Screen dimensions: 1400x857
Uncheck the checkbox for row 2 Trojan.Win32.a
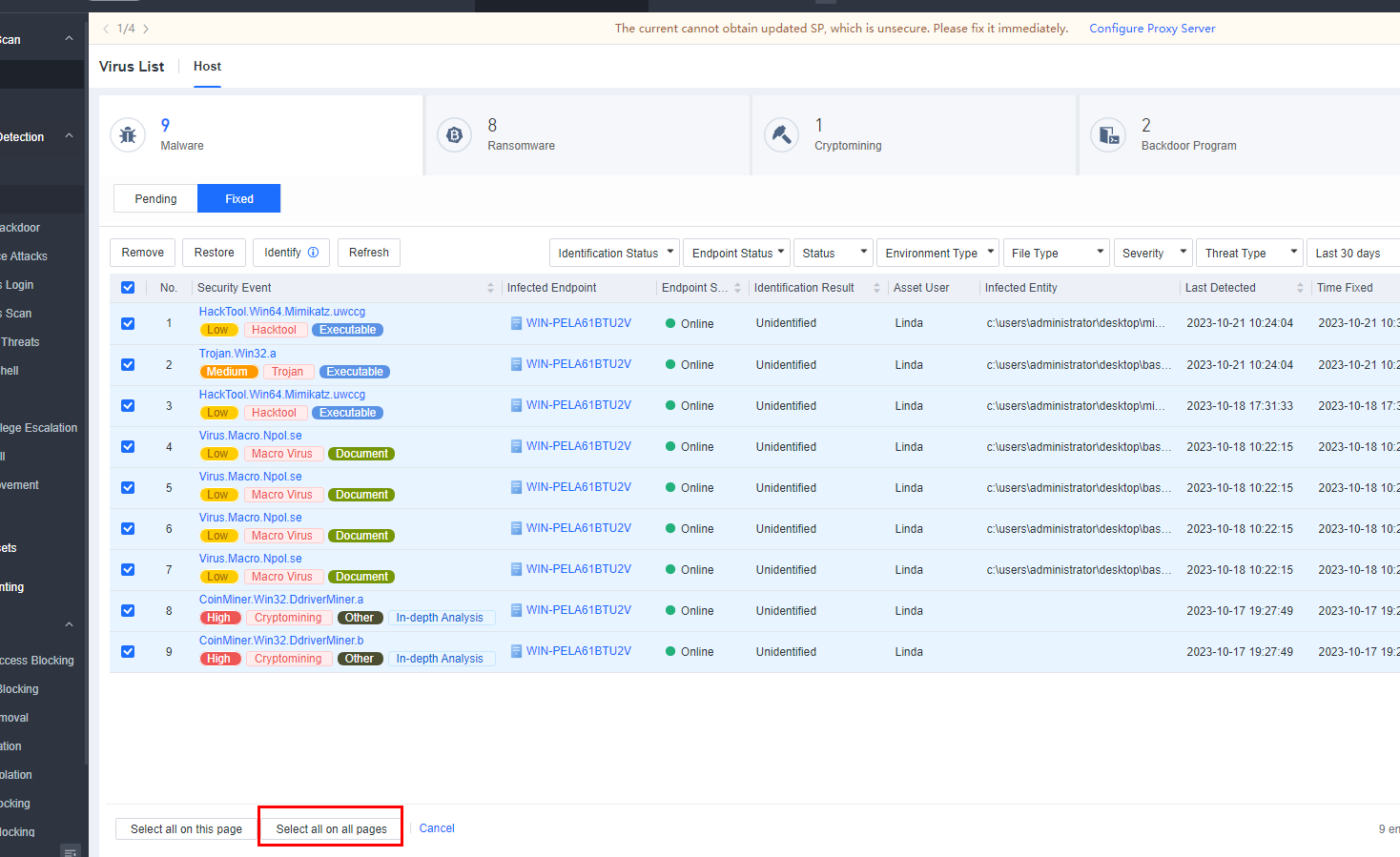click(x=128, y=365)
